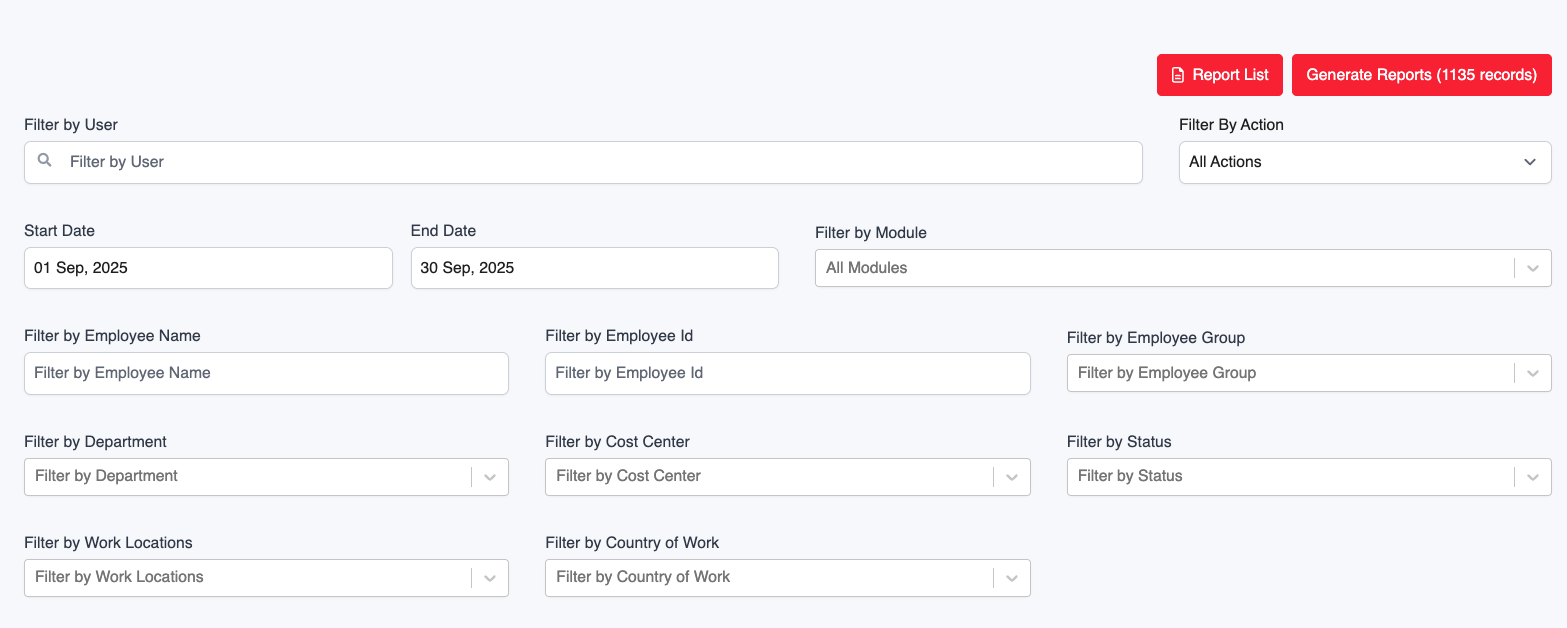The image size is (1567, 628).
Task: Expand the Cost Center dropdown arrow
Action: tap(1012, 477)
